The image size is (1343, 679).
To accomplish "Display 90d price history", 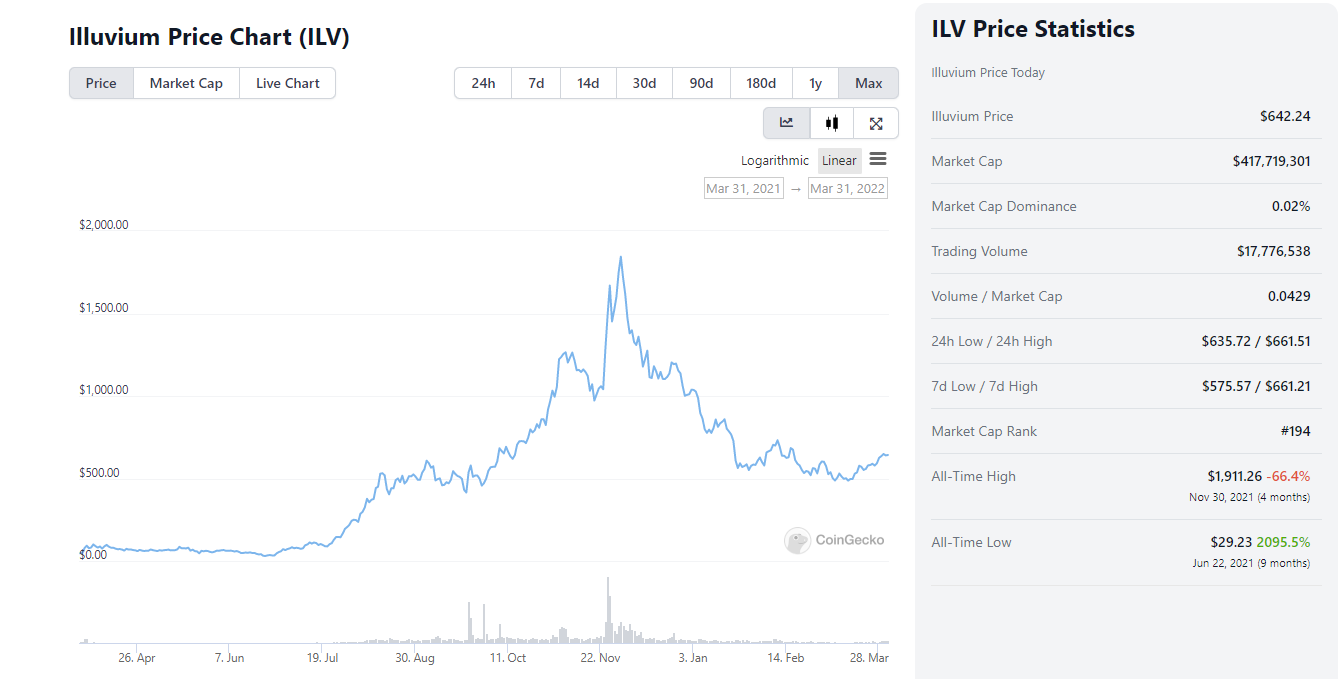I will [x=701, y=83].
